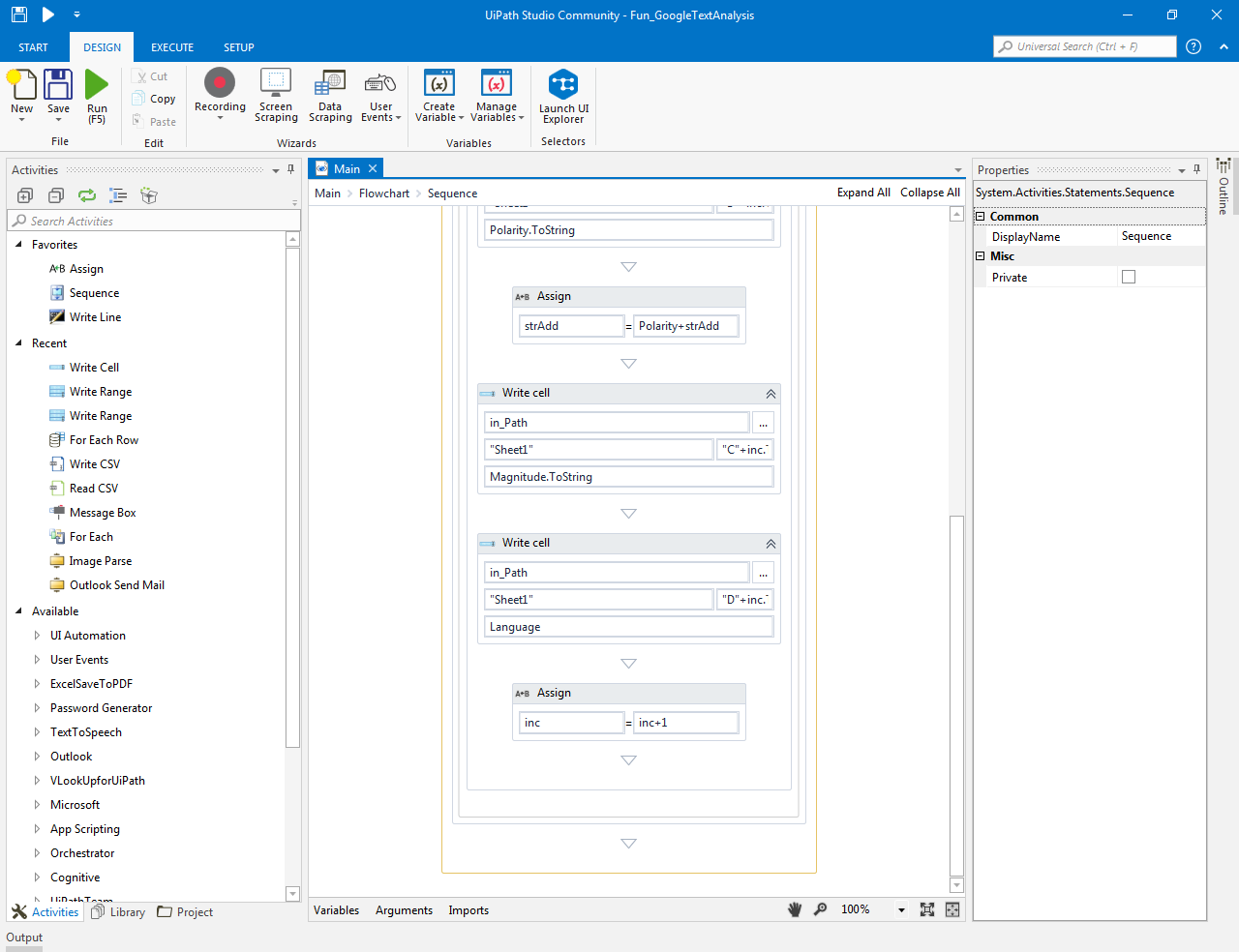
Task: Click the quick access Save icon
Action: 18,15
